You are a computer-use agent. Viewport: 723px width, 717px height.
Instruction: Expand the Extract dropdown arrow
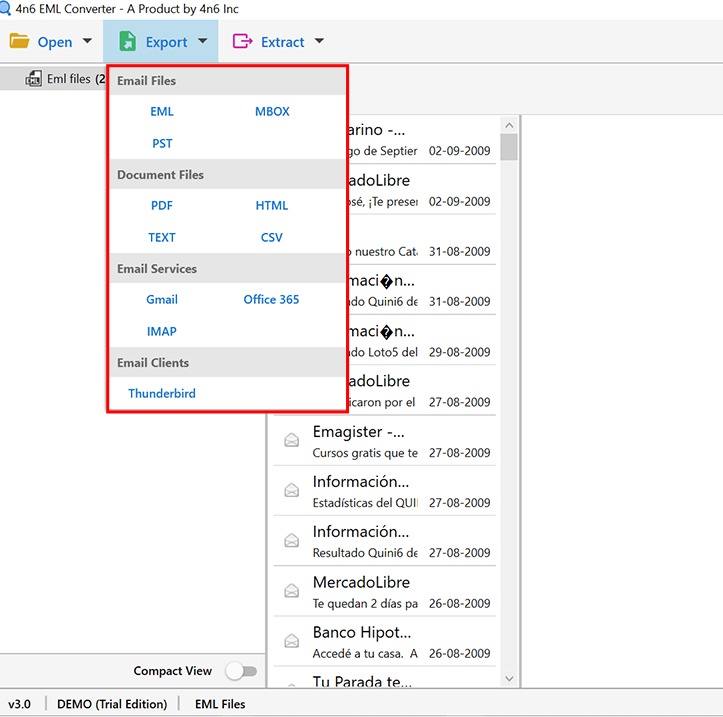(319, 41)
